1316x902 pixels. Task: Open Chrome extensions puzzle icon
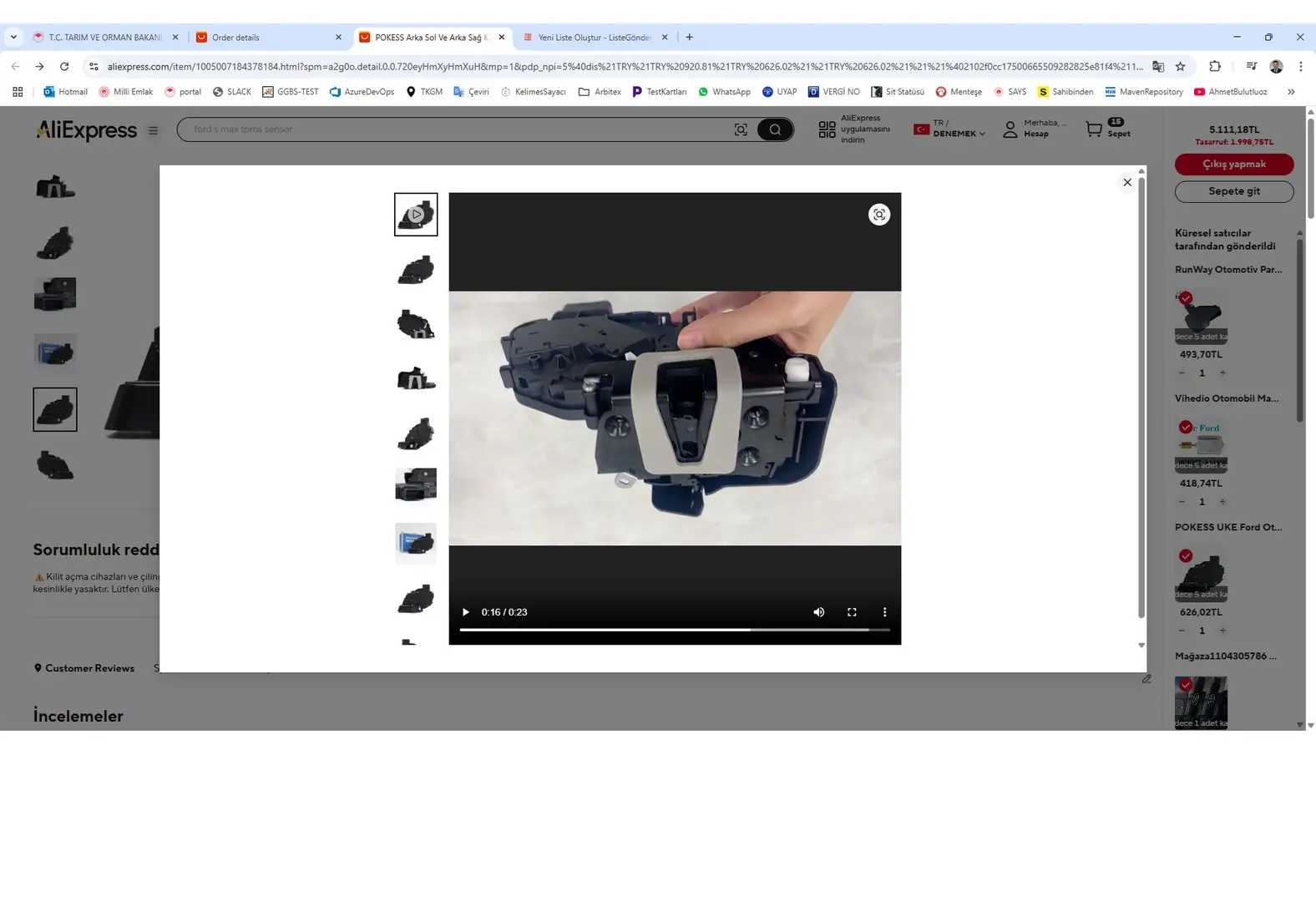[1214, 67]
